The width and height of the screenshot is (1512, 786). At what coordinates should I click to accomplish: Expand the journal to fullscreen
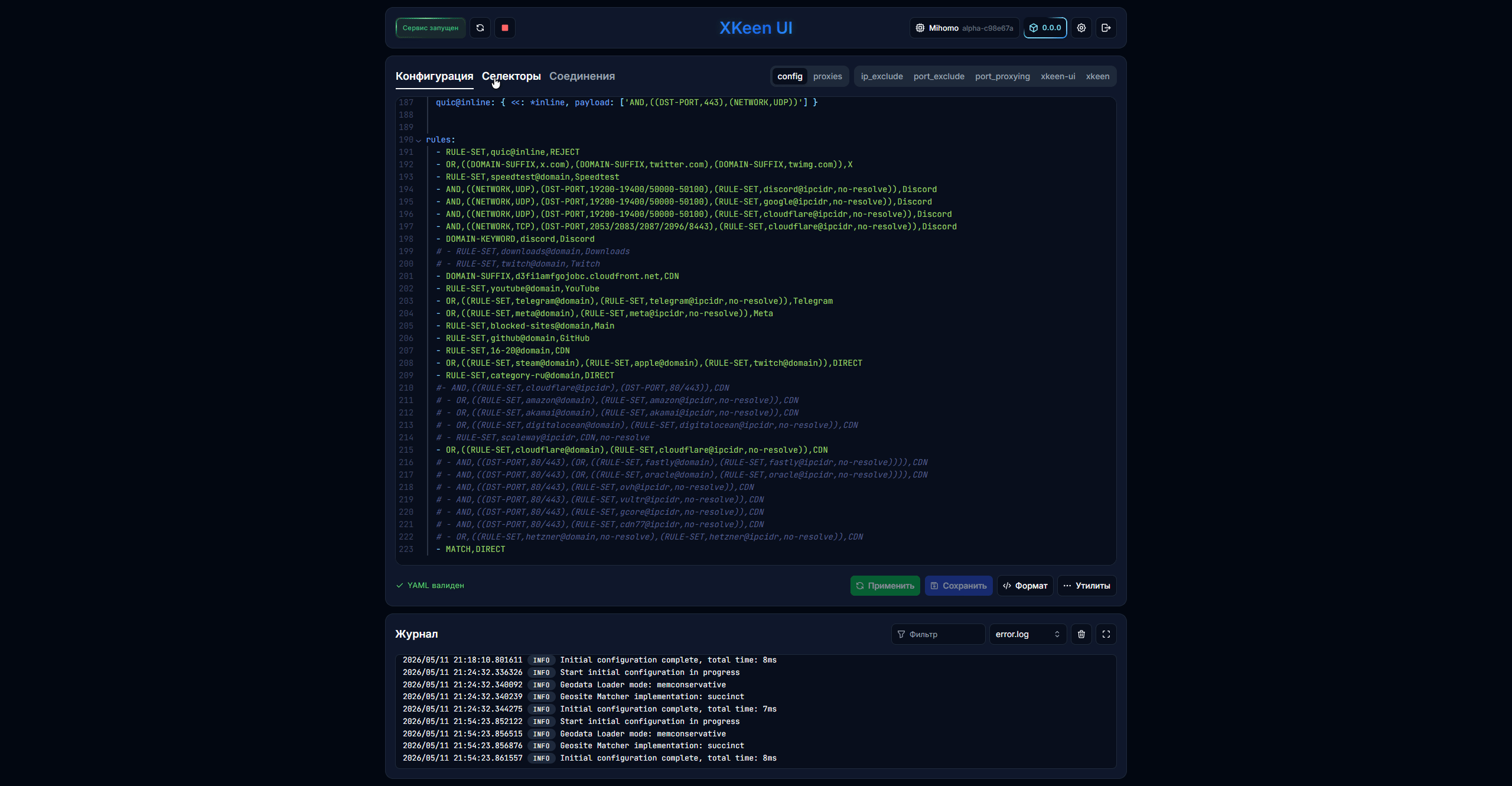coord(1106,634)
